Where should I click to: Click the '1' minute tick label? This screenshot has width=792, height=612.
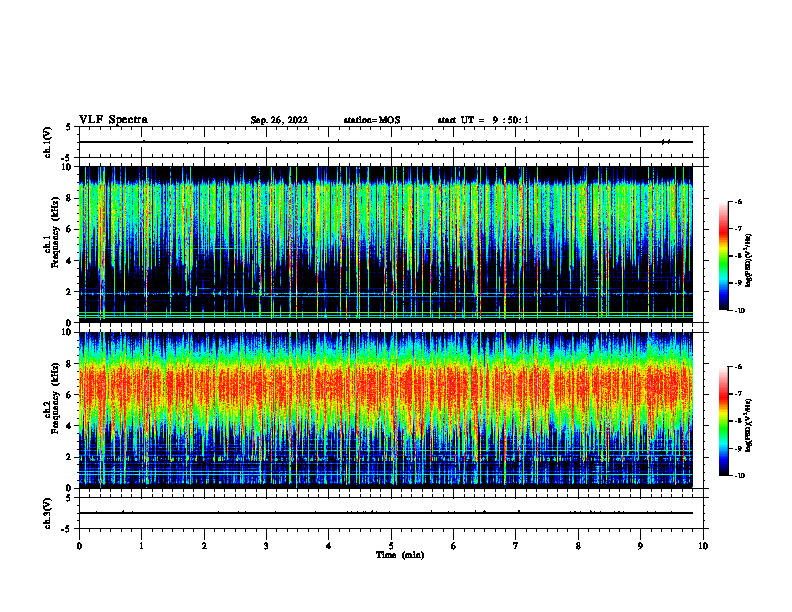tap(141, 546)
